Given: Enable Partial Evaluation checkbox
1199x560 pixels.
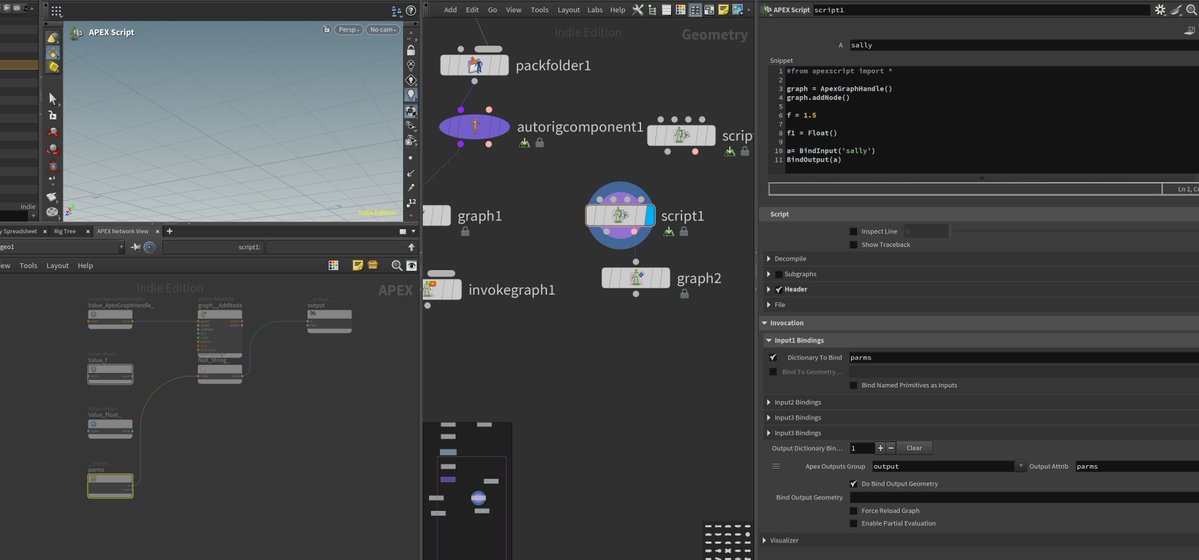Looking at the screenshot, I should 853,523.
